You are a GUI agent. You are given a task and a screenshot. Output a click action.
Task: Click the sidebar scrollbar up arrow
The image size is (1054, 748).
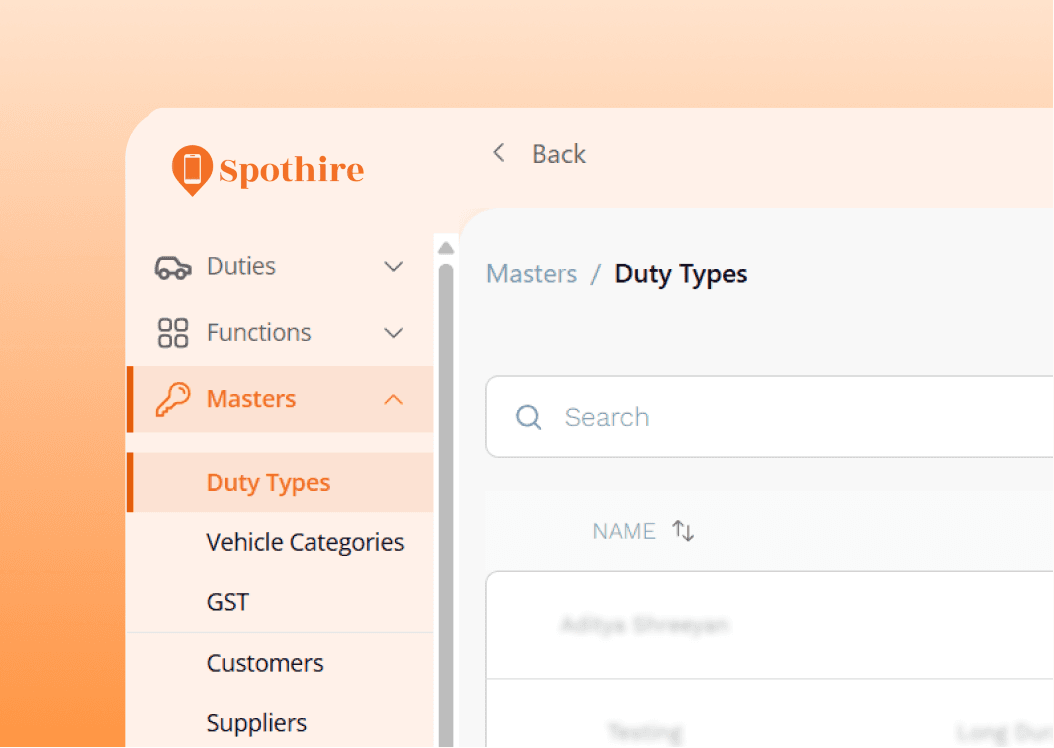tap(446, 247)
